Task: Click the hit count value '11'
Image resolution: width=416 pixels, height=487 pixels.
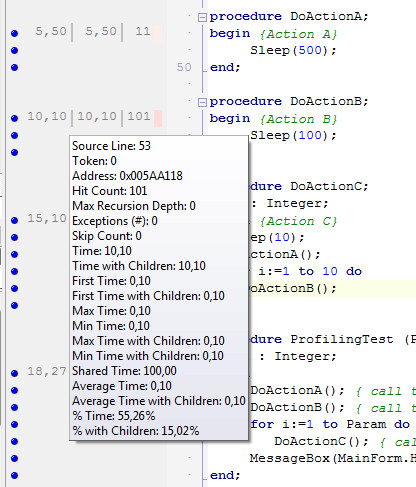Action: coord(143,31)
